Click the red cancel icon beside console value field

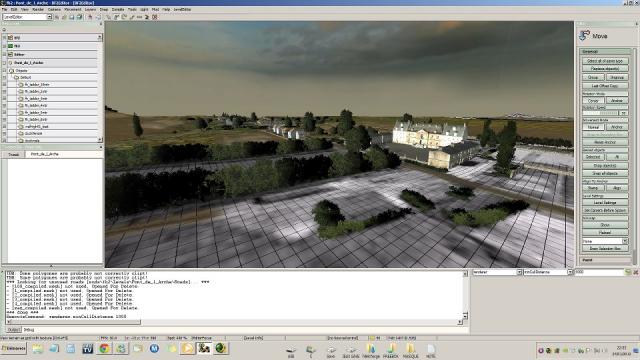[x=636, y=272]
